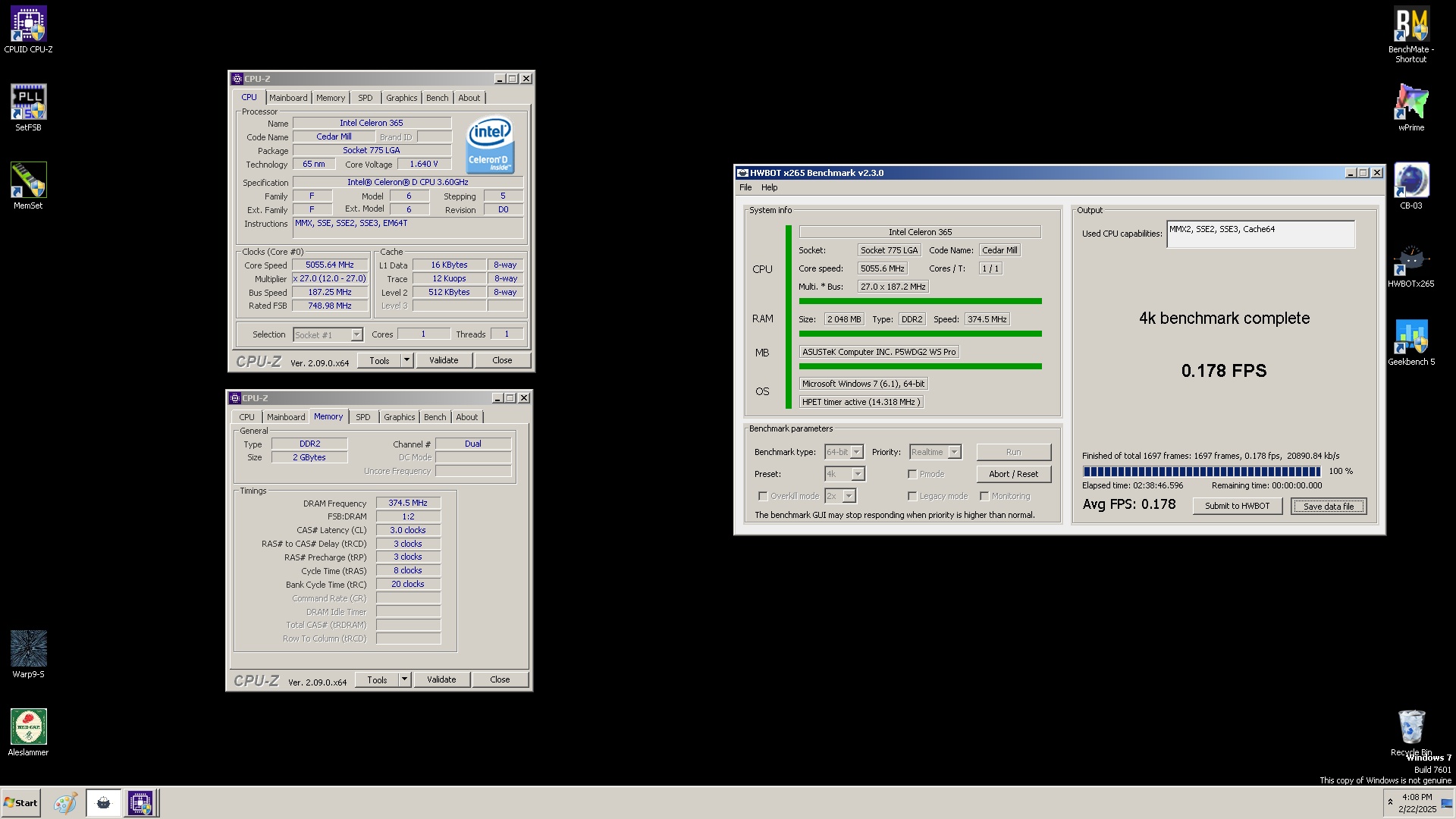This screenshot has height=819, width=1456.
Task: Open SPD tab in top CPU-Z window
Action: click(366, 98)
